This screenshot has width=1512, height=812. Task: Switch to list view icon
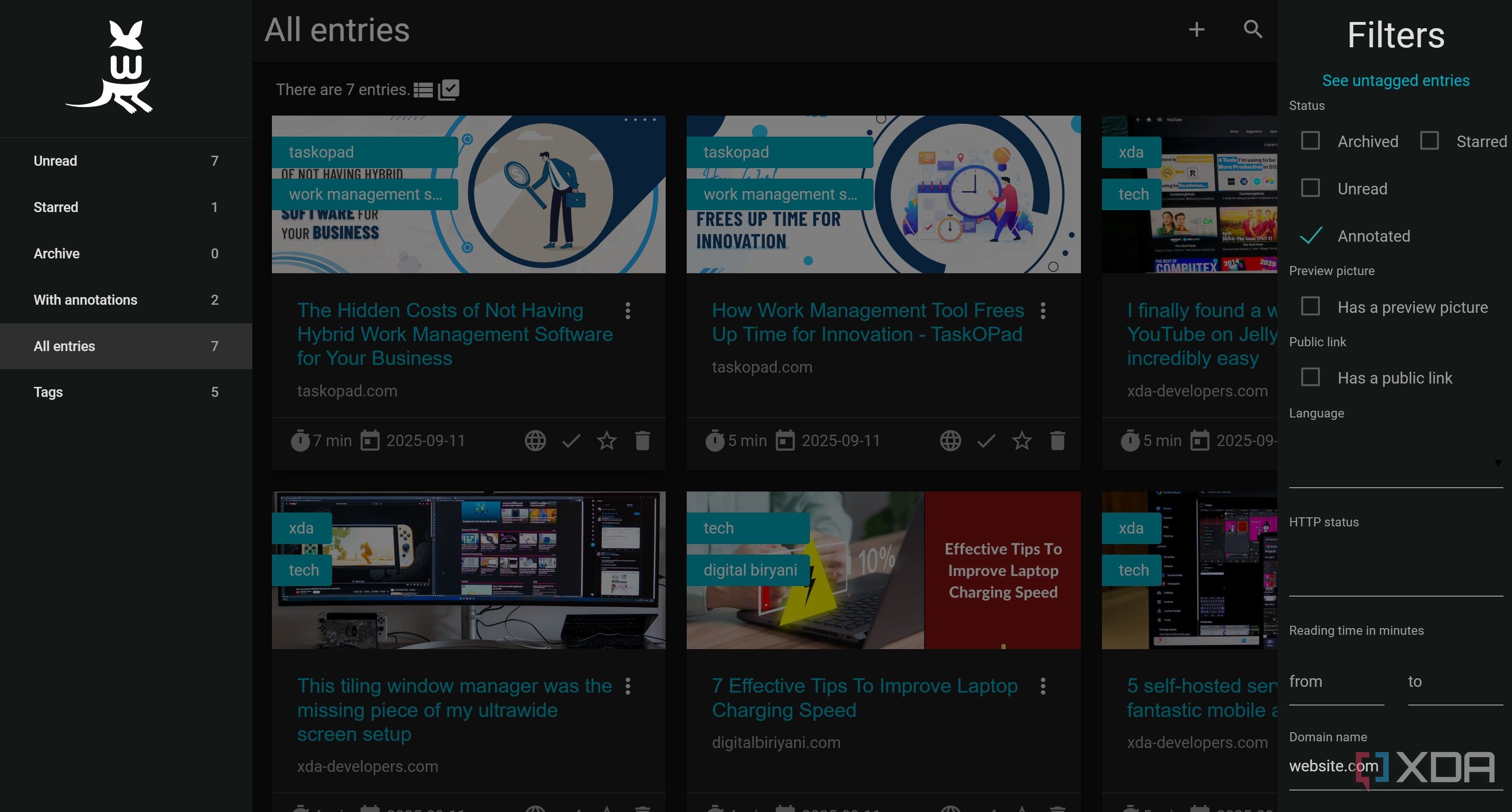tap(422, 90)
